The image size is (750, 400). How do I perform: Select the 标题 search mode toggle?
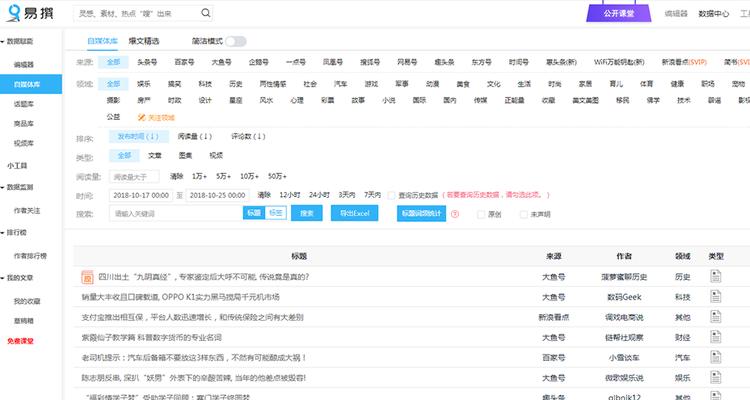pos(254,213)
